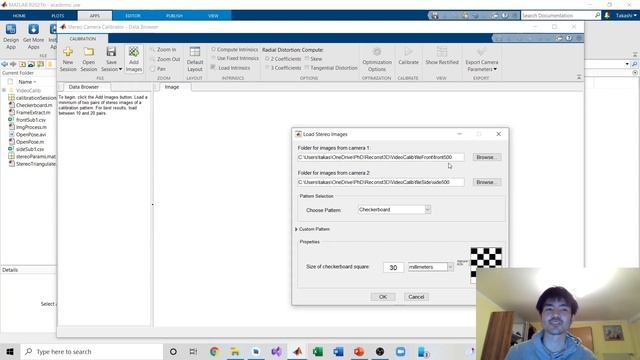Expand the VideoCalib folder tree node
The height and width of the screenshot is (360, 640).
tap(4, 90)
